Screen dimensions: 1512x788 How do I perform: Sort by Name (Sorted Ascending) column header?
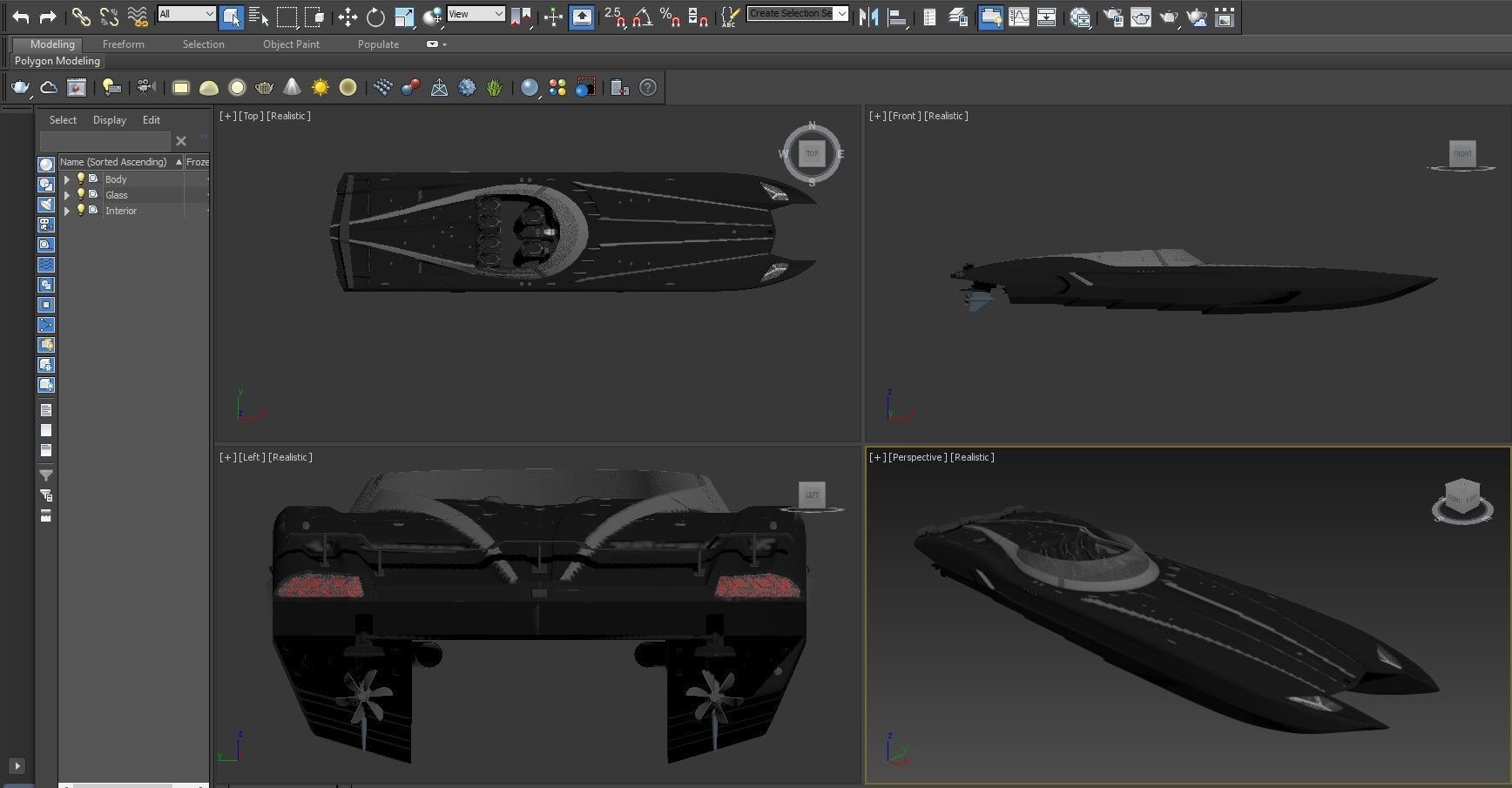coord(120,162)
